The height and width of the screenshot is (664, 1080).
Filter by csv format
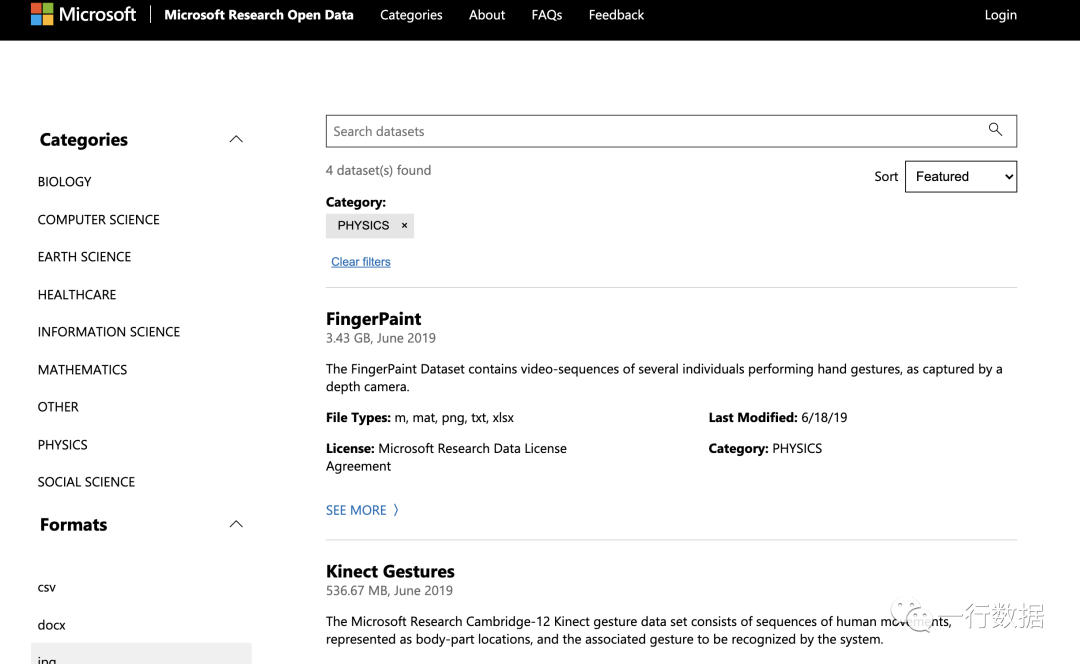point(47,588)
